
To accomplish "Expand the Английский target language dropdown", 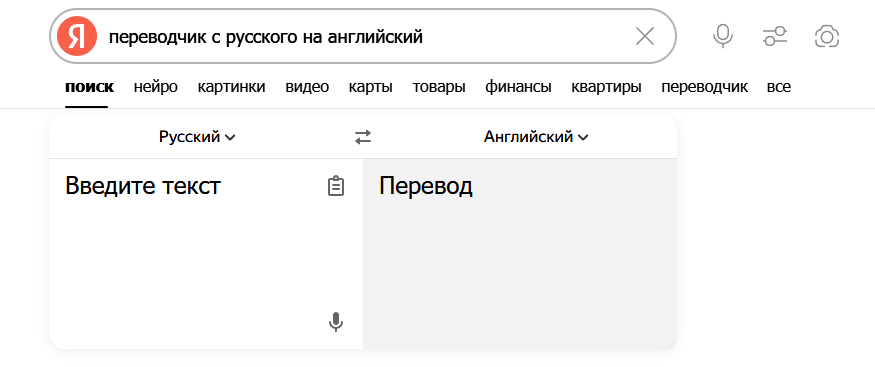I will tap(536, 137).
